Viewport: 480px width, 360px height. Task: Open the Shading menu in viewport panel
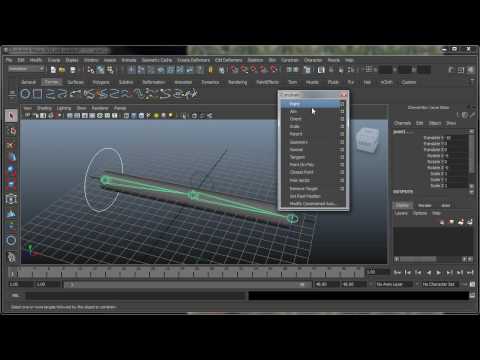click(44, 108)
